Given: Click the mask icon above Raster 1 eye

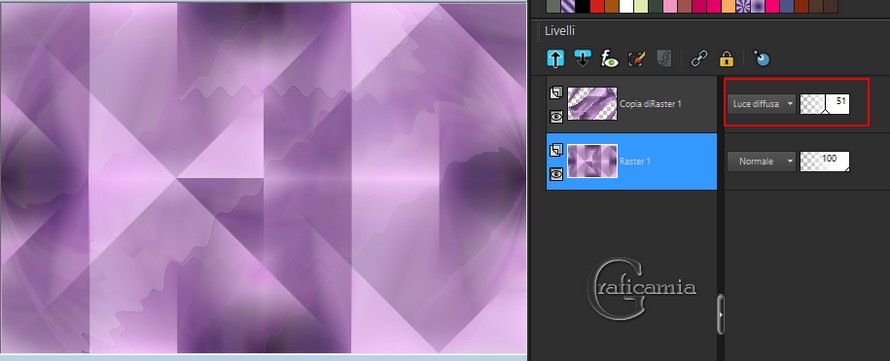Looking at the screenshot, I should (x=556, y=150).
